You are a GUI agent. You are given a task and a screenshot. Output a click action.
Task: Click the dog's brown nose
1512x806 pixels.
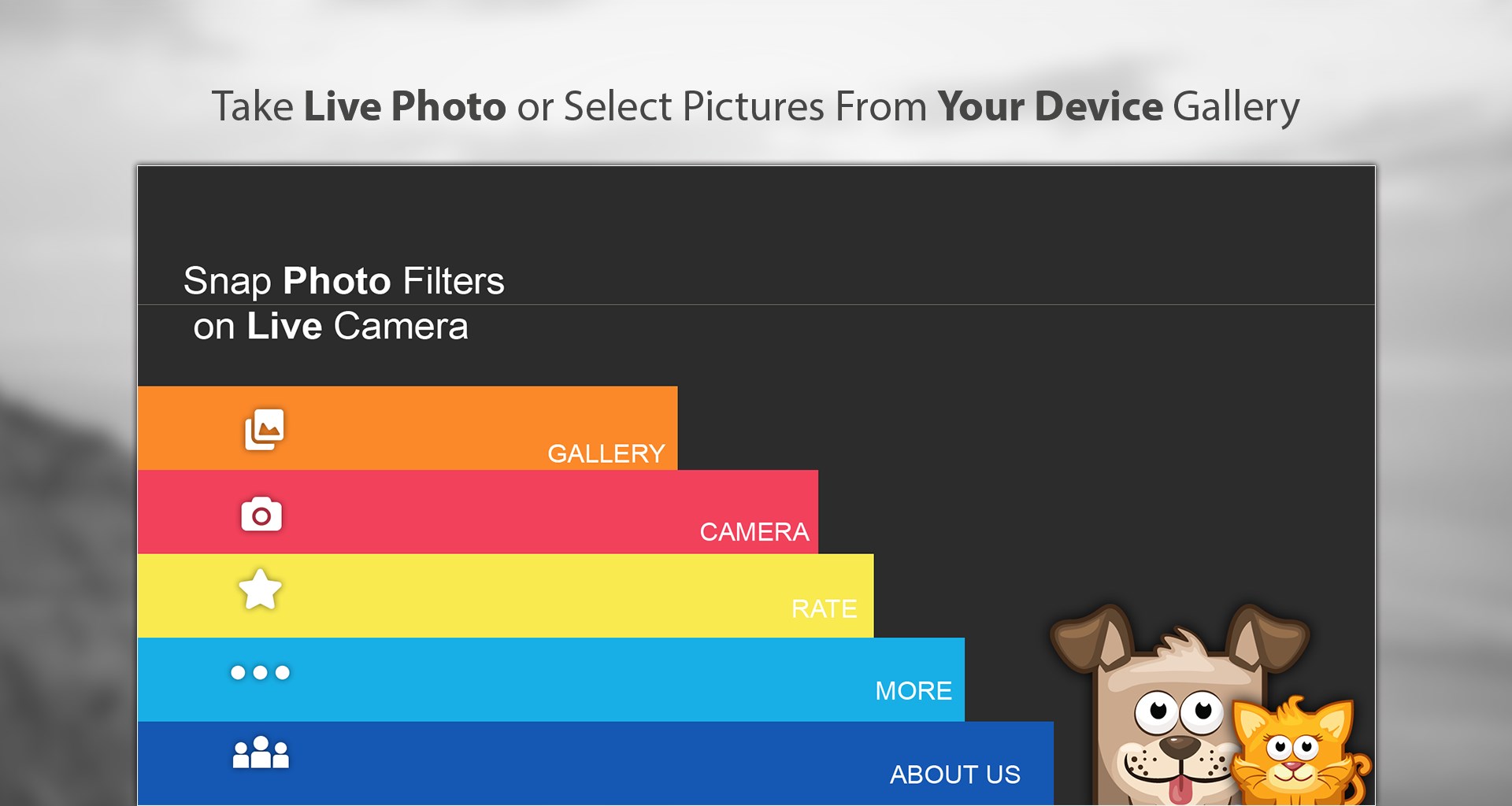1180,745
